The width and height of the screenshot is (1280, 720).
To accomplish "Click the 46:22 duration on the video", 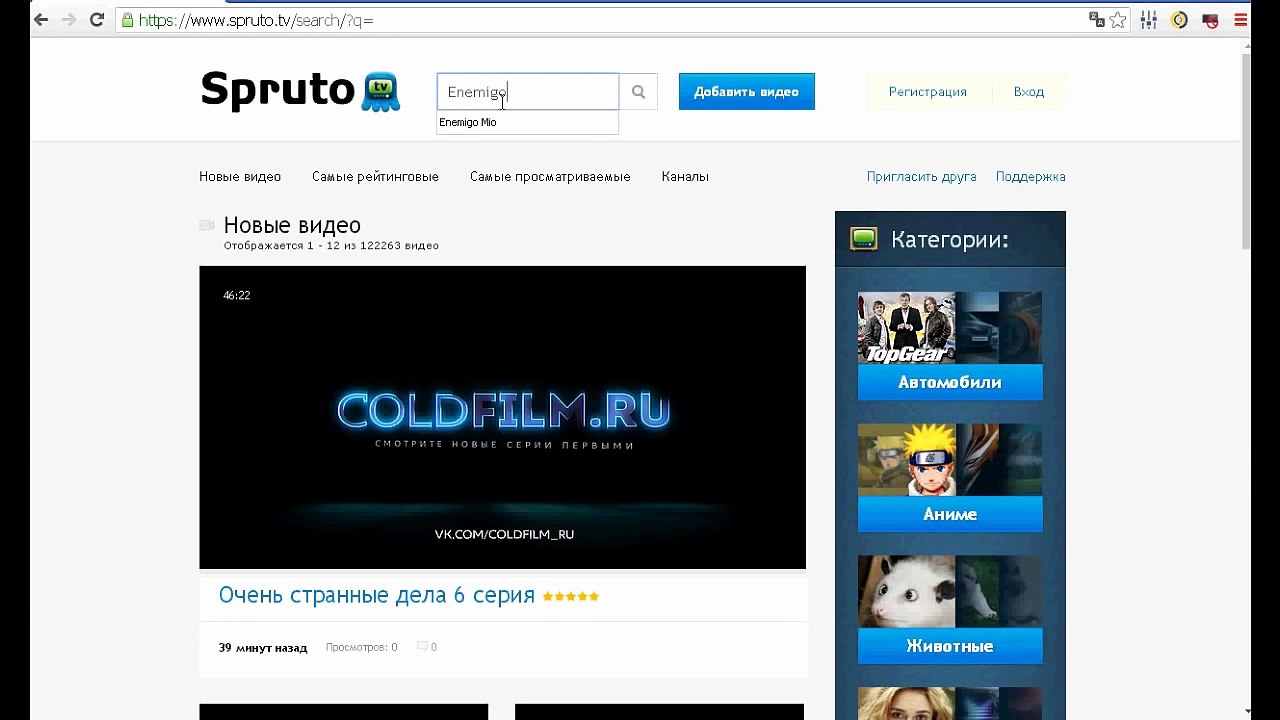I will pyautogui.click(x=237, y=296).
